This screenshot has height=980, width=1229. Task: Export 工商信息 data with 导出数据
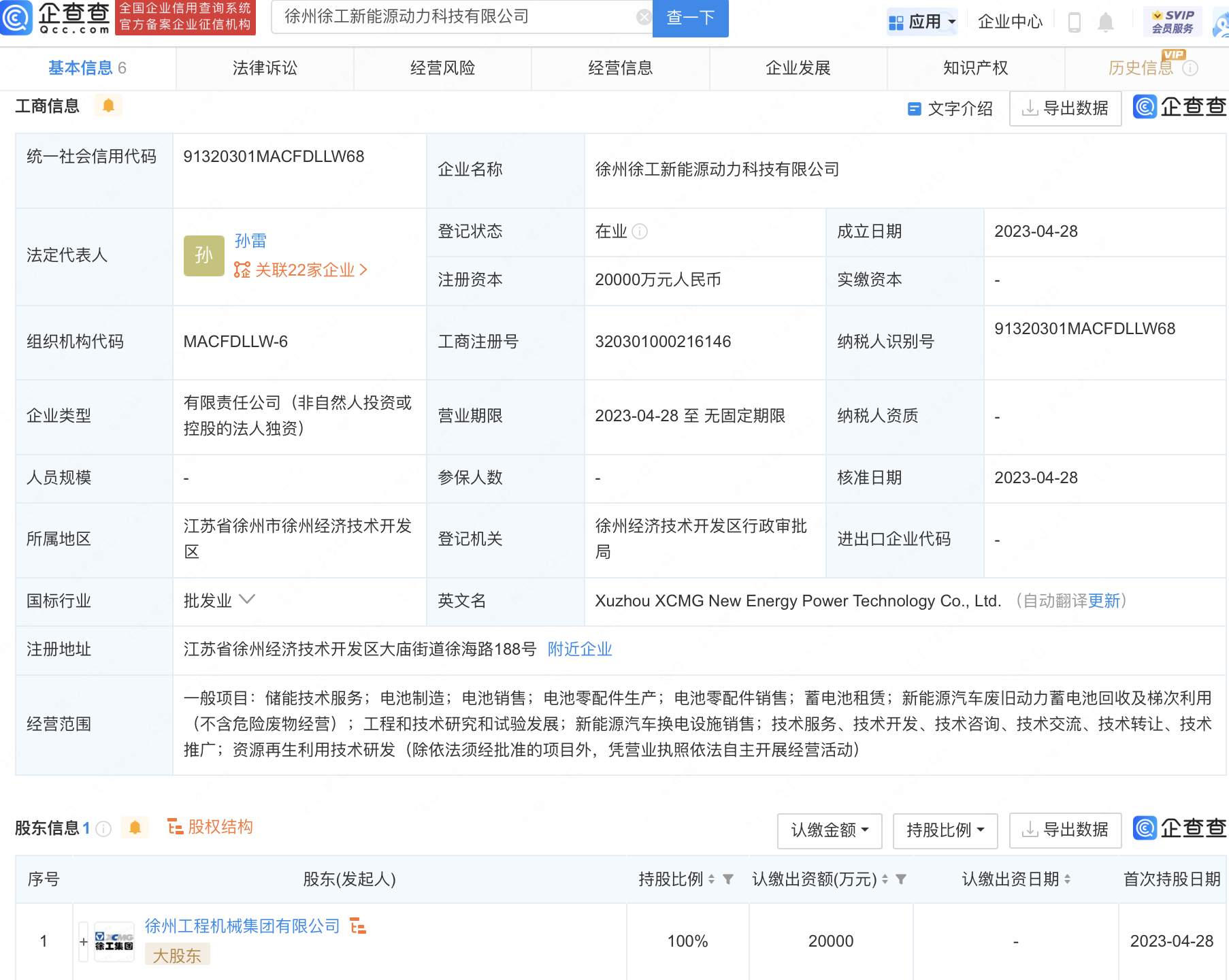1065,108
